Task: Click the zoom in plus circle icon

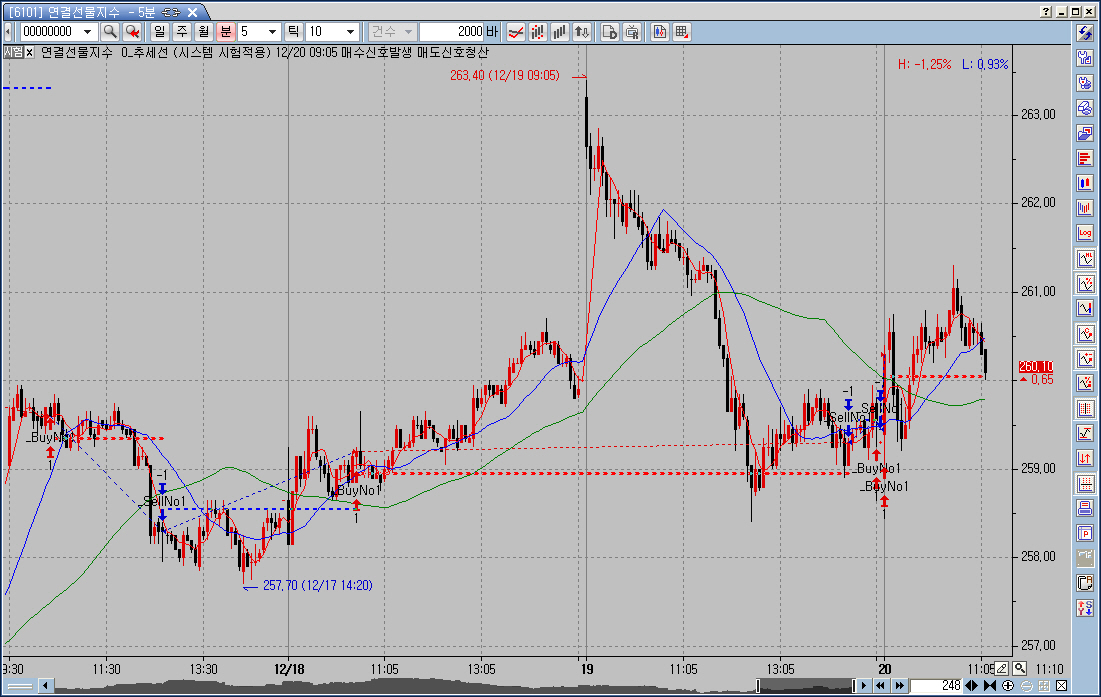Action: pyautogui.click(x=1008, y=686)
